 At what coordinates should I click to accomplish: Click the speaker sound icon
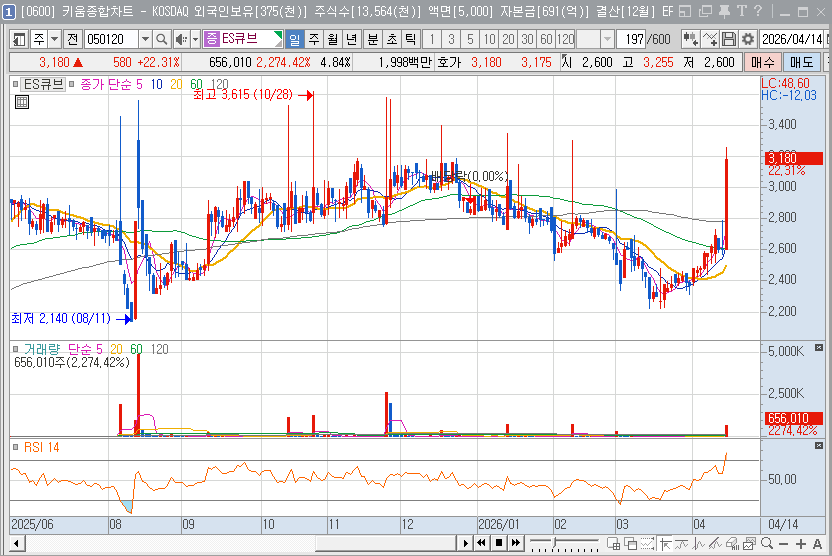[181, 39]
